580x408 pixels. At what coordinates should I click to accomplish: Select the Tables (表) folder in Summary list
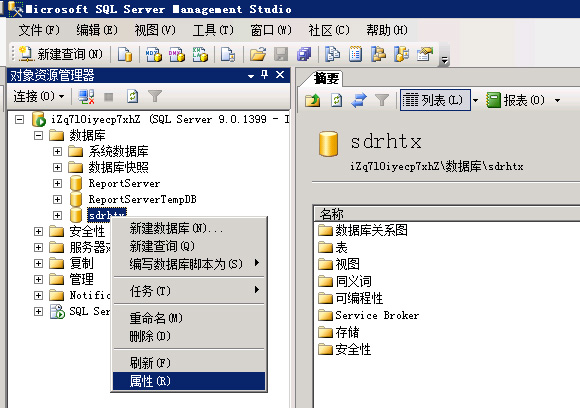pyautogui.click(x=333, y=247)
